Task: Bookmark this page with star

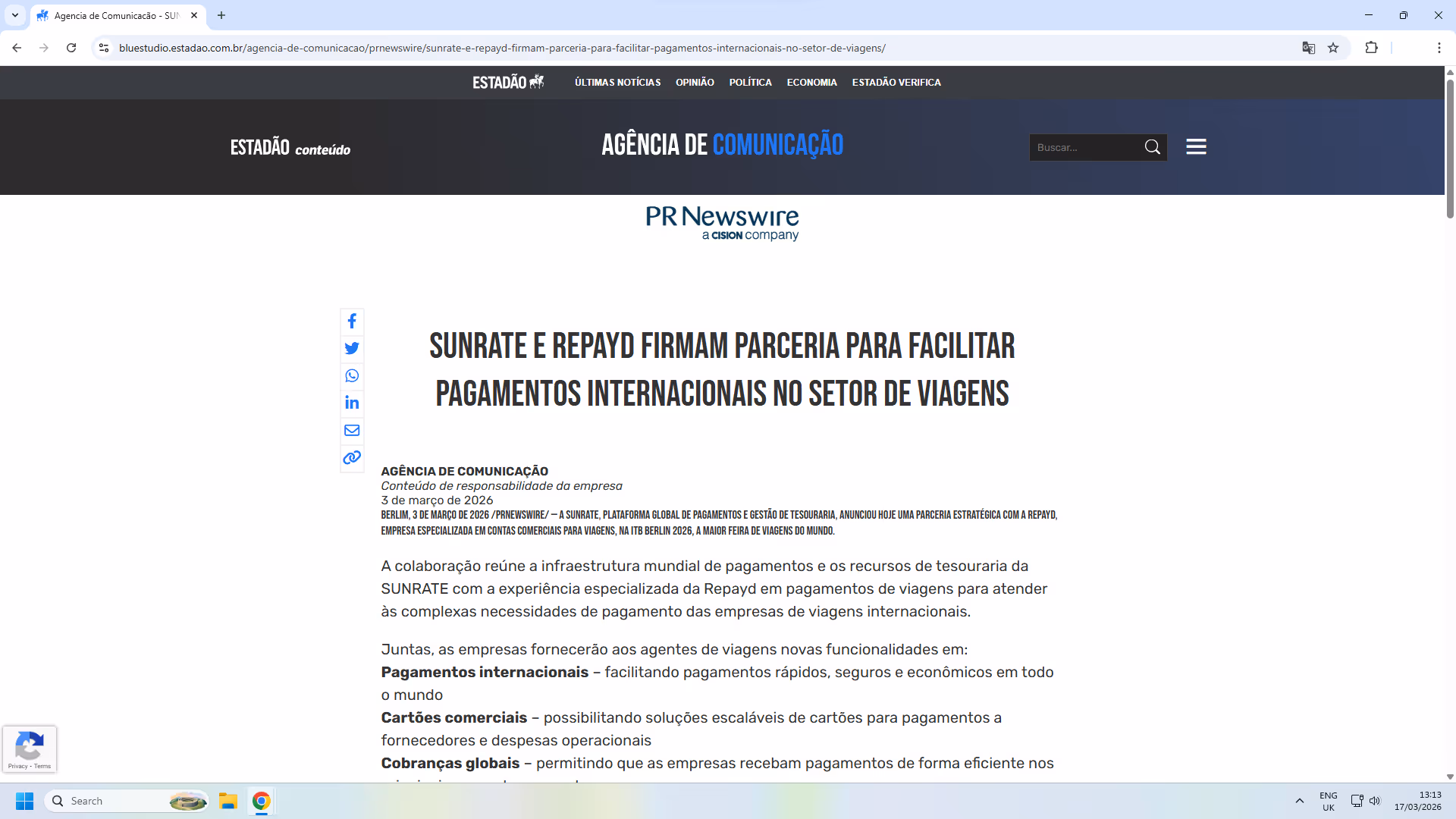Action: pos(1333,48)
